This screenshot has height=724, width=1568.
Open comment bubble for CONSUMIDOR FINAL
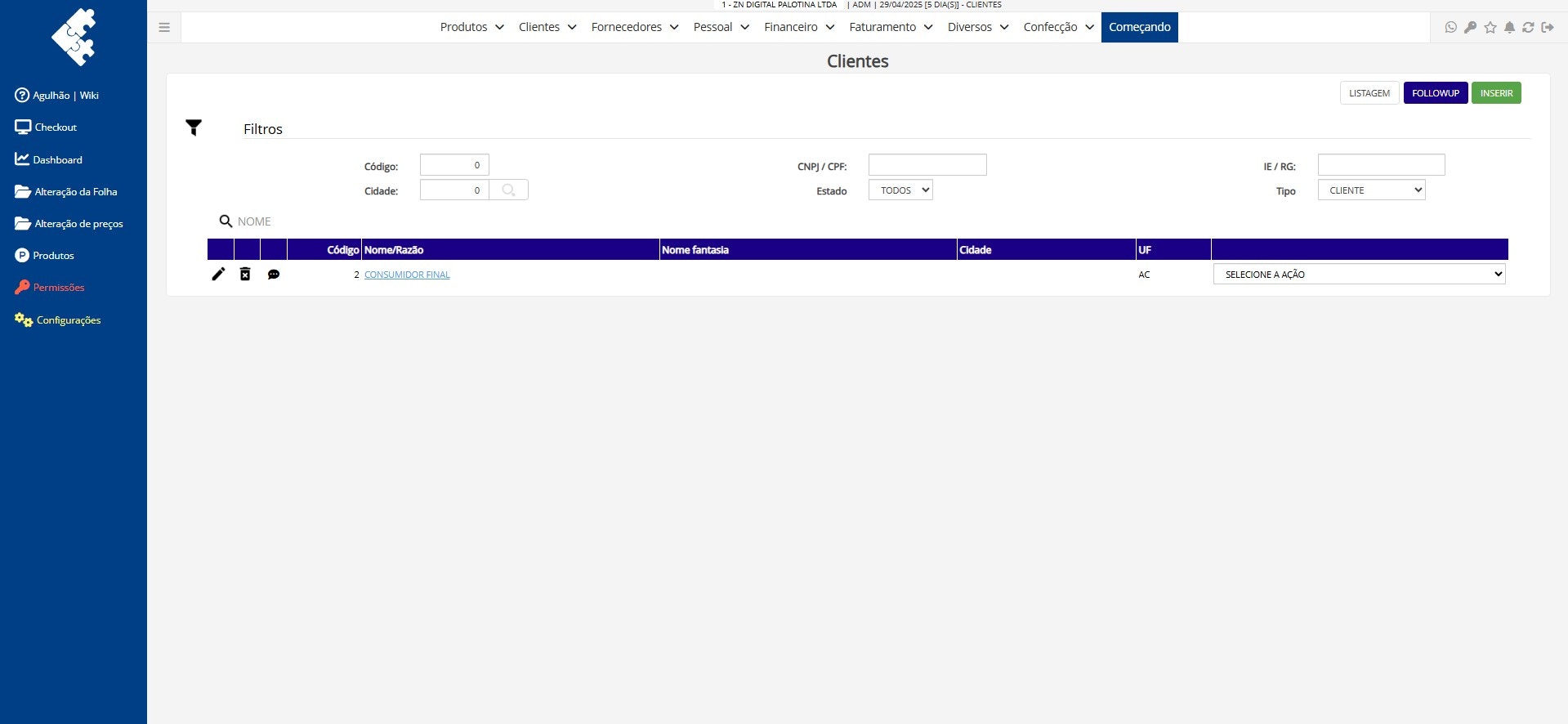274,275
